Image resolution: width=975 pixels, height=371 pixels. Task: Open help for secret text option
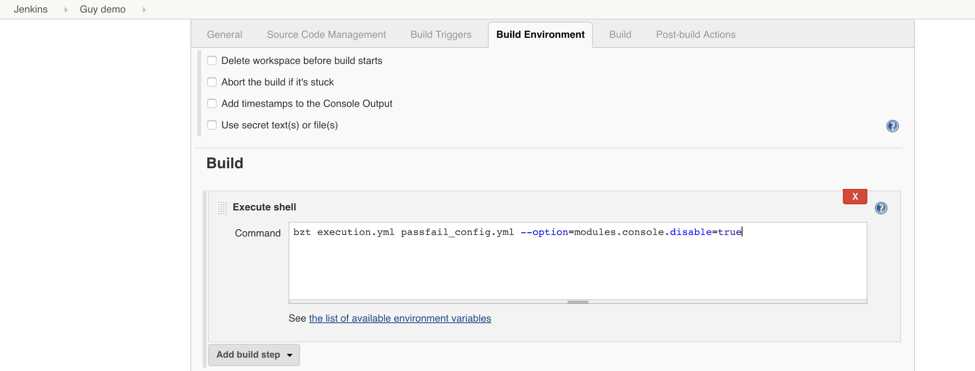[892, 126]
